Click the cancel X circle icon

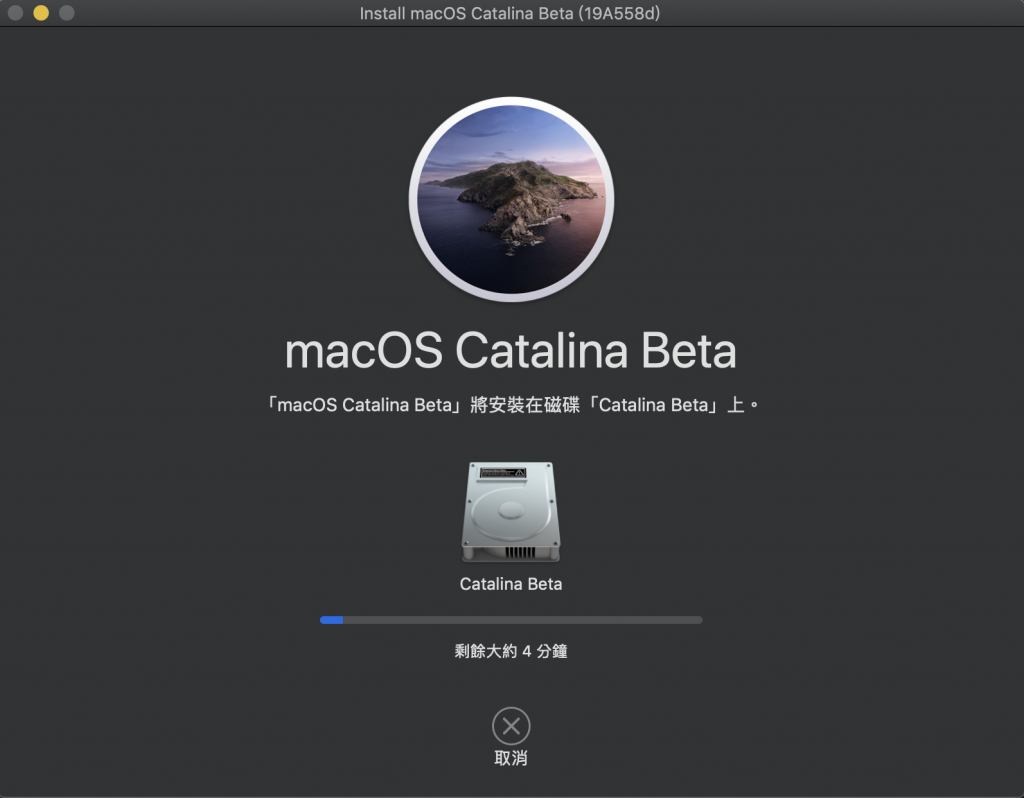(511, 726)
